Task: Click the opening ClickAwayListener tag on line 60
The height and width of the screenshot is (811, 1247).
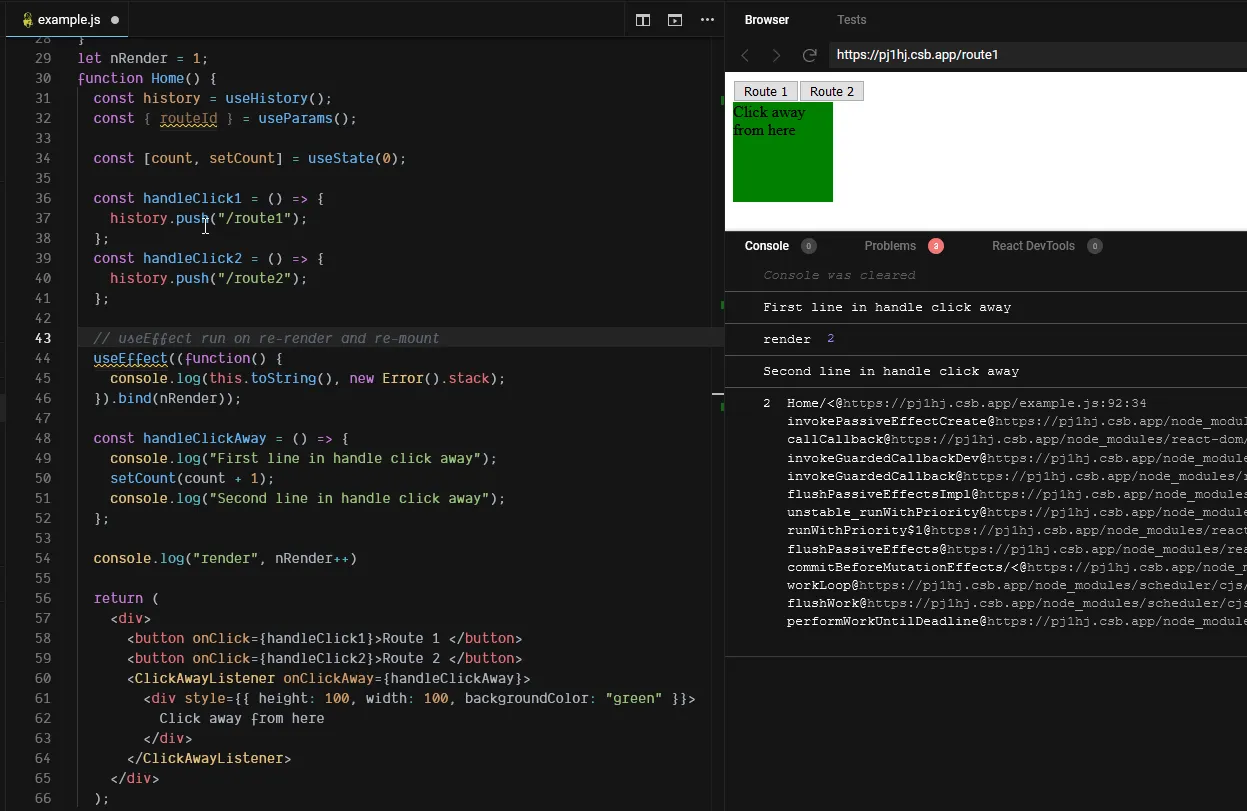Action: coord(328,678)
